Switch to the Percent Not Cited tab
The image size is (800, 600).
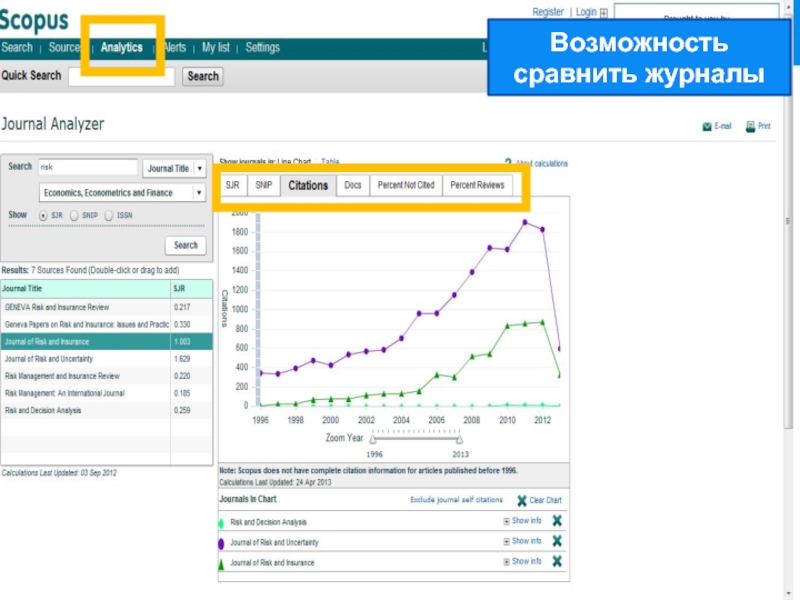405,185
